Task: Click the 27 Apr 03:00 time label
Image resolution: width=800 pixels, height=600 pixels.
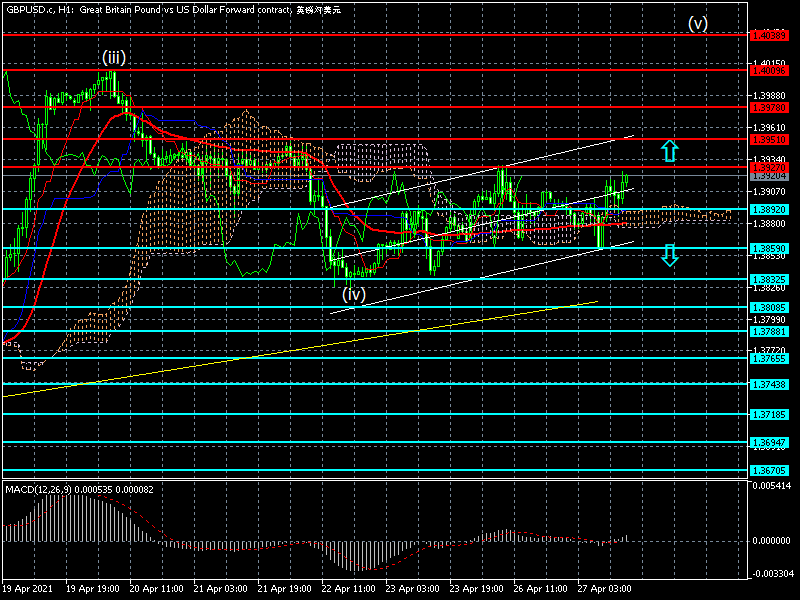Action: 604,589
